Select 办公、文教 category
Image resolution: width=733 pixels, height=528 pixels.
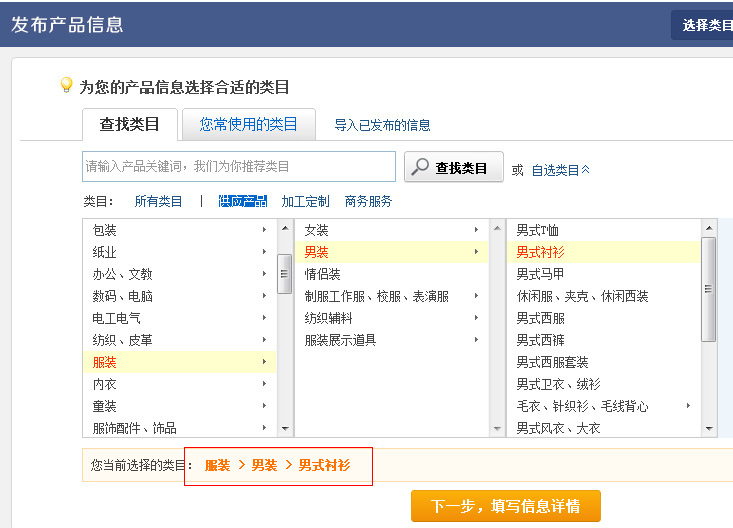(x=180, y=274)
